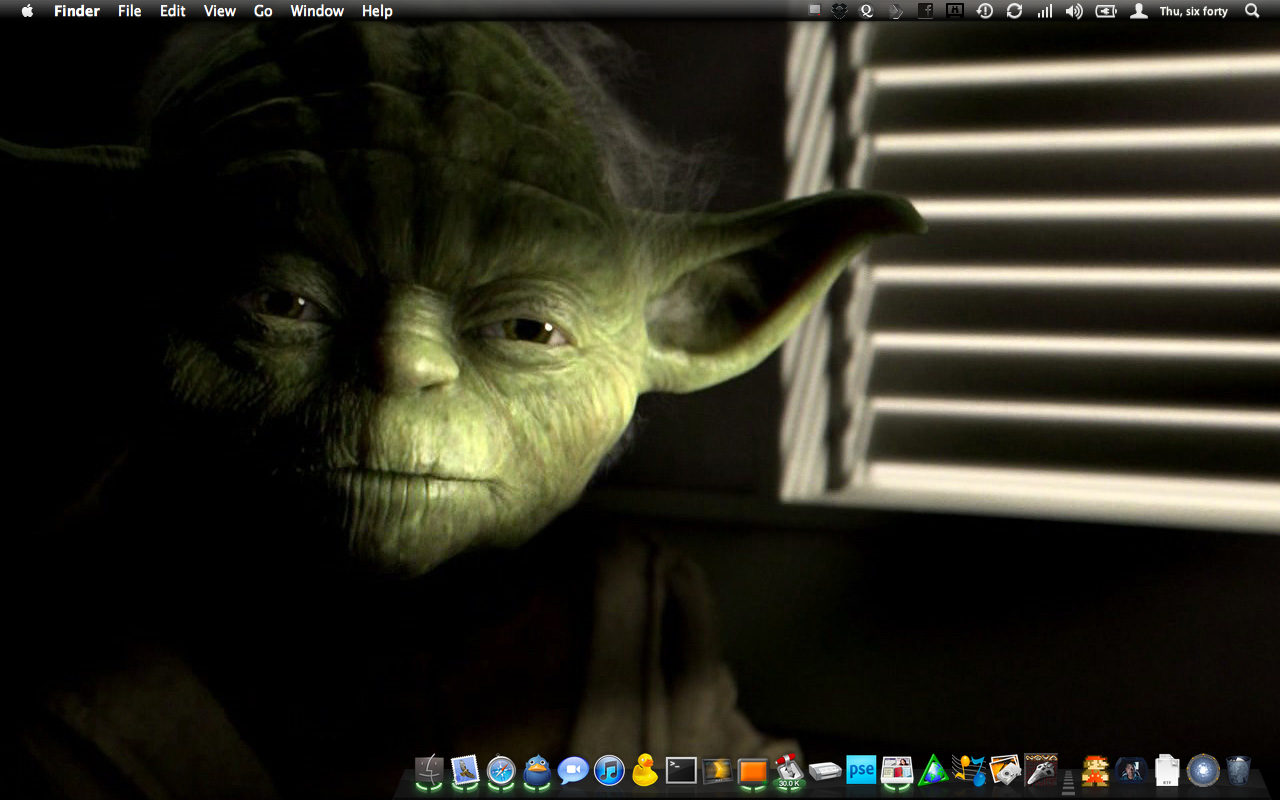
Task: Launch Mail stamp icon in Dock
Action: 465,770
